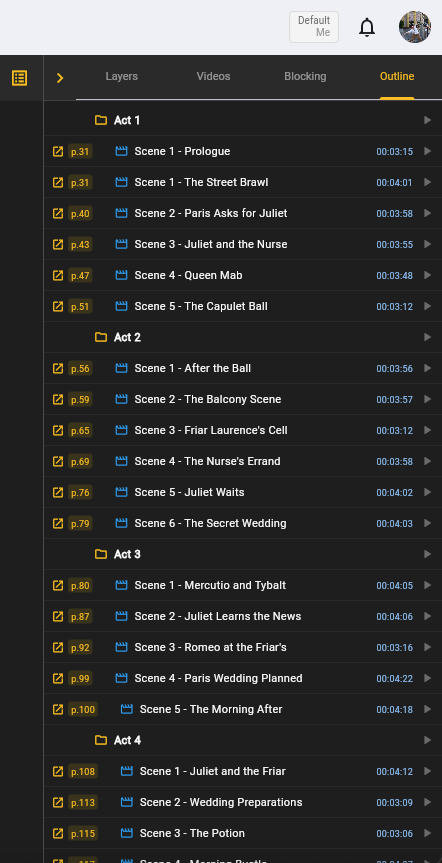Viewport: 442px width, 863px height.
Task: Click clapperboard icon of Friar Laurence's Cell
Action: pyautogui.click(x=121, y=430)
